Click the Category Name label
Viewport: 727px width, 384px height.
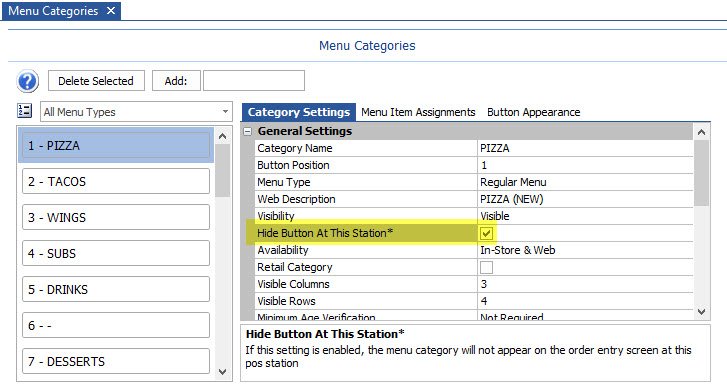tap(295, 148)
